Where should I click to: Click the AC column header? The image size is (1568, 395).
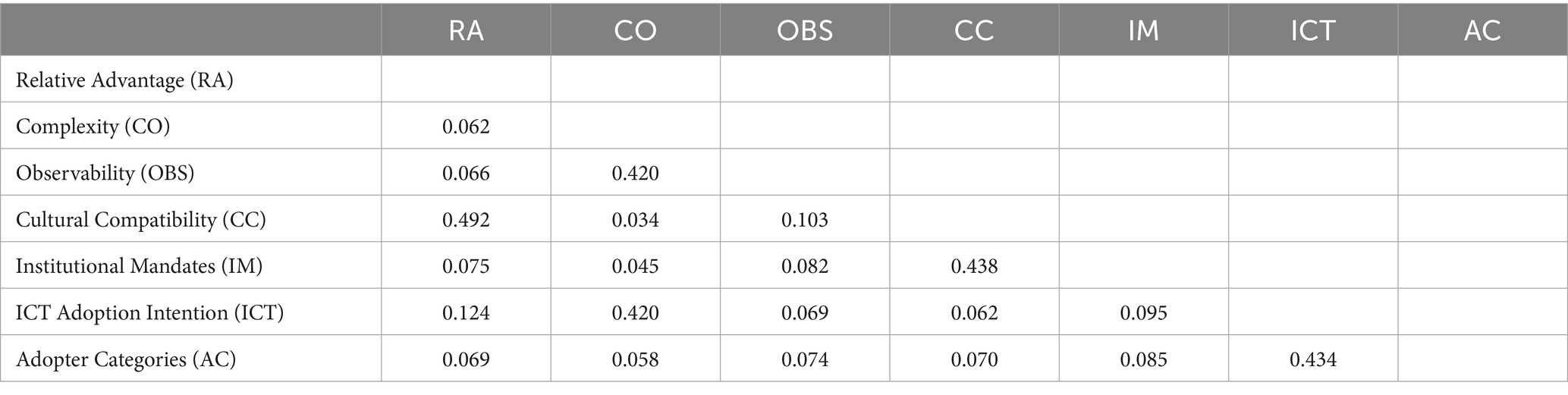(1482, 31)
